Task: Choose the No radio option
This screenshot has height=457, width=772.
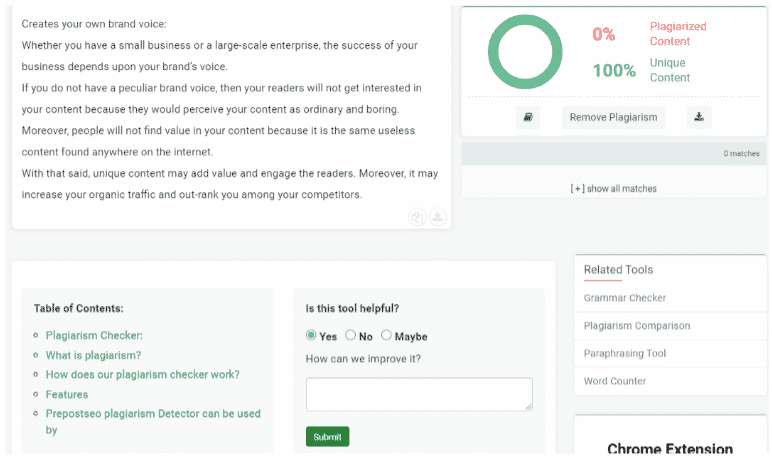Action: 351,335
